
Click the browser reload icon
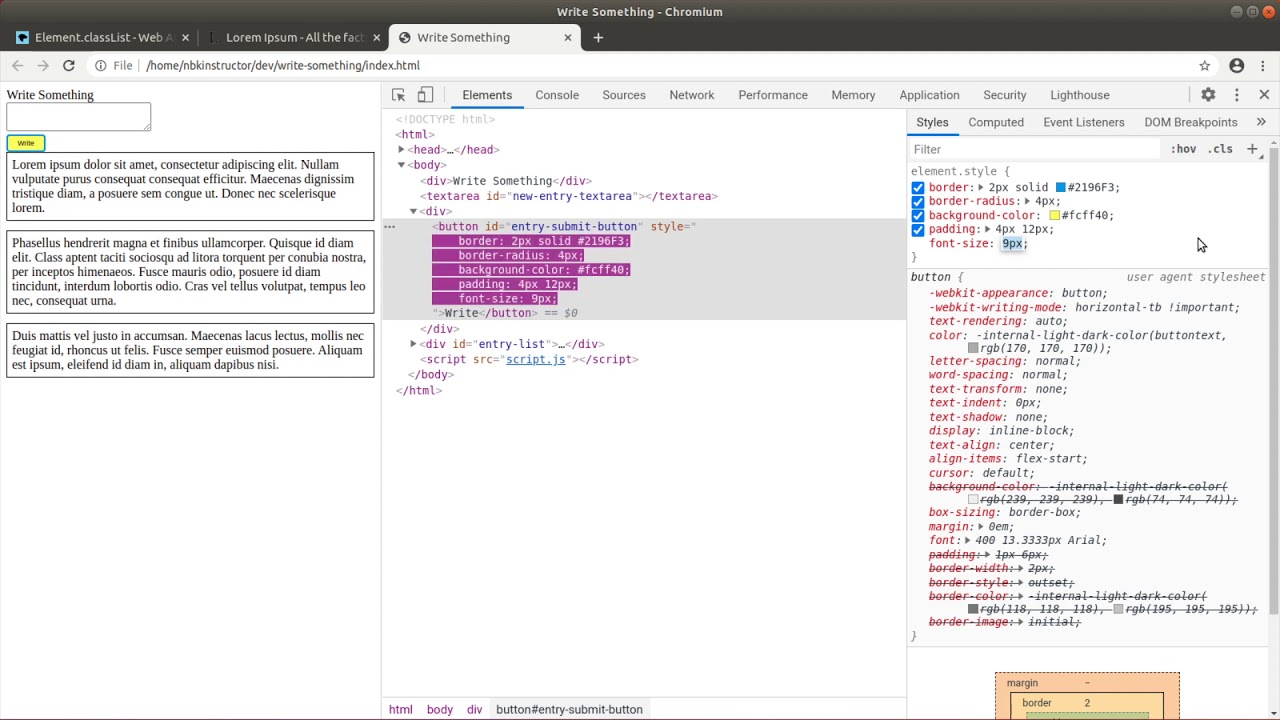click(x=69, y=65)
